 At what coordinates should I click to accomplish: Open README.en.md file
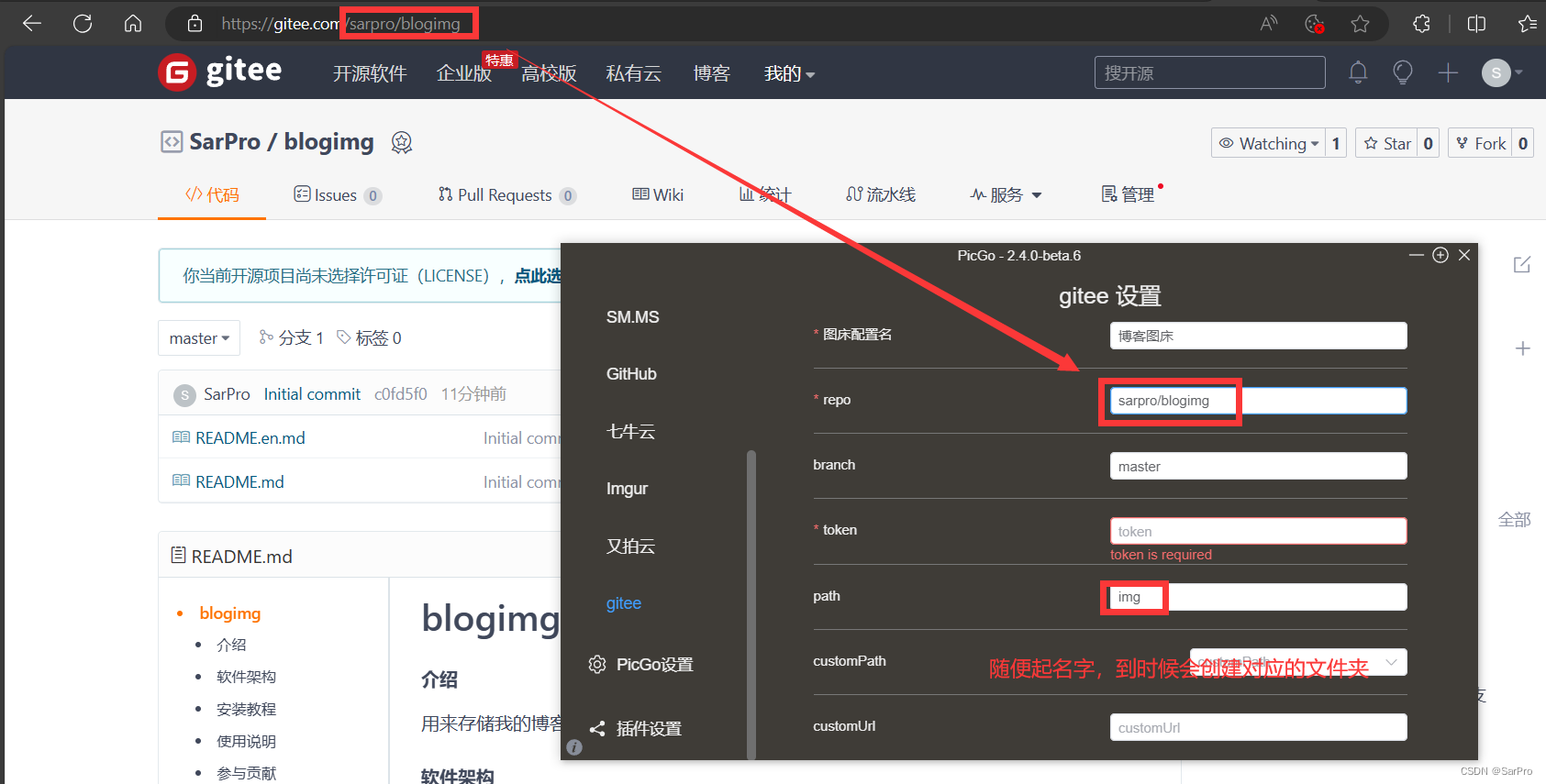click(x=250, y=438)
